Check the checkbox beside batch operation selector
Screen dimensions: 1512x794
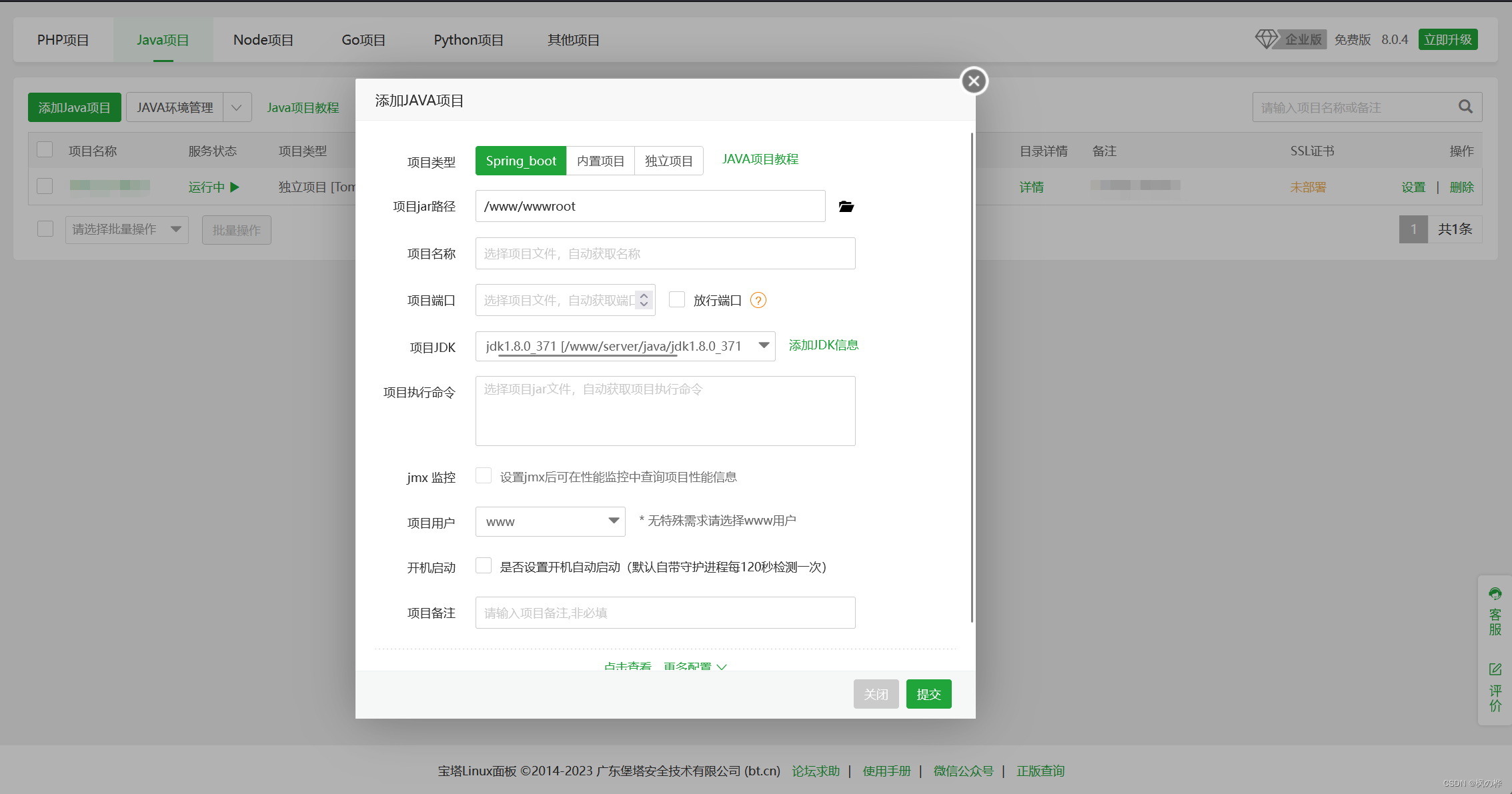click(x=45, y=229)
